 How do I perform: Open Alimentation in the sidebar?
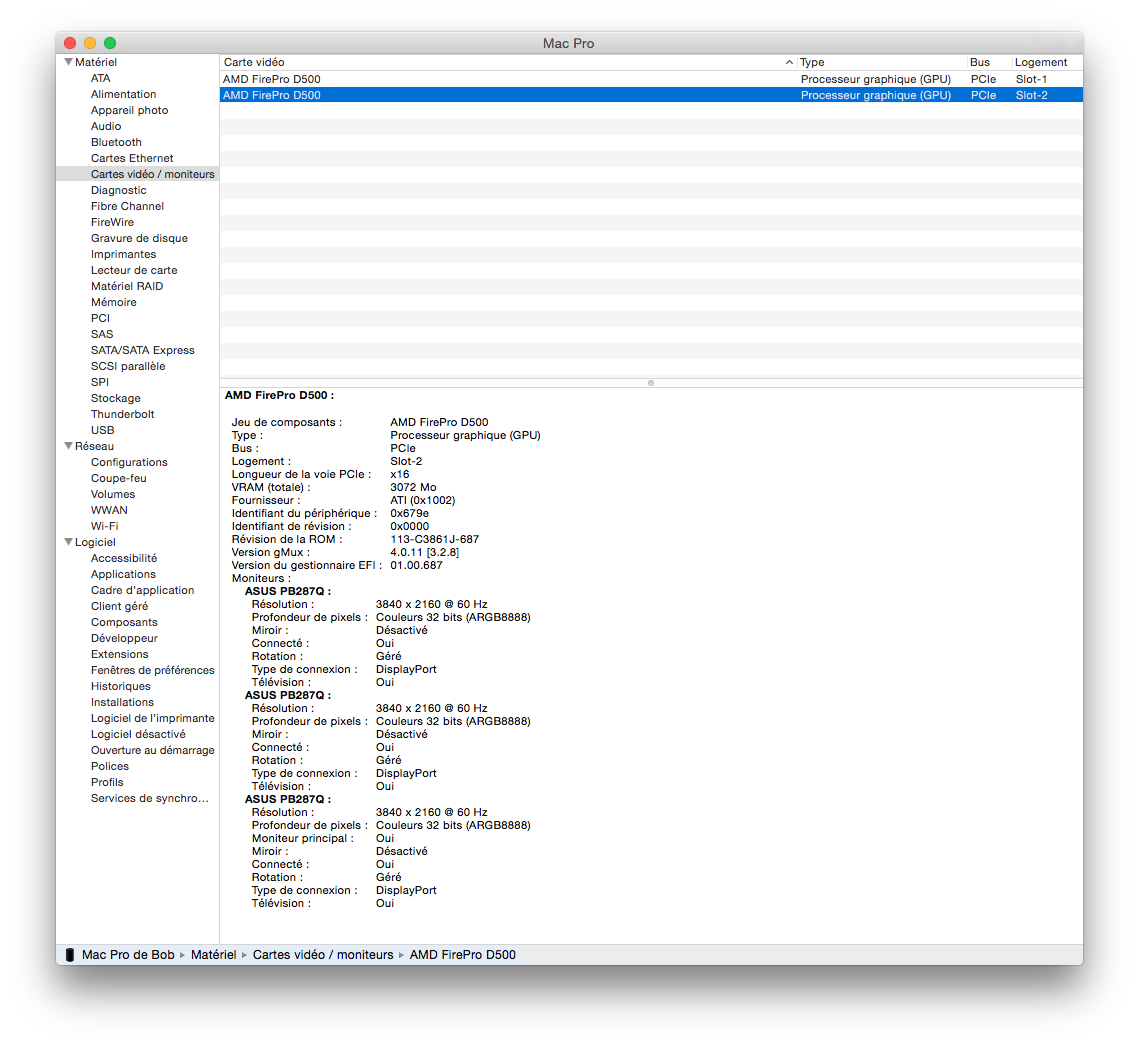click(123, 94)
